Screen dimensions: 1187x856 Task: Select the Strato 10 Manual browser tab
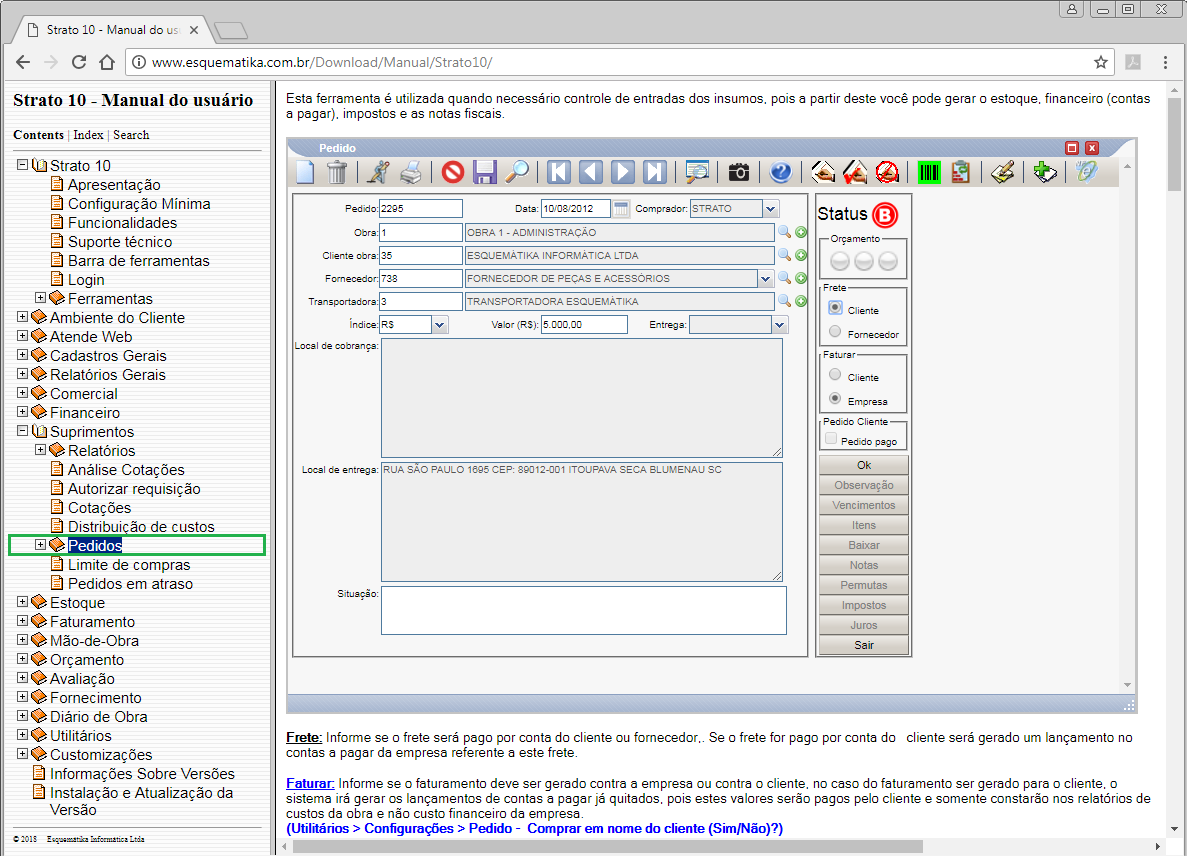click(x=112, y=30)
